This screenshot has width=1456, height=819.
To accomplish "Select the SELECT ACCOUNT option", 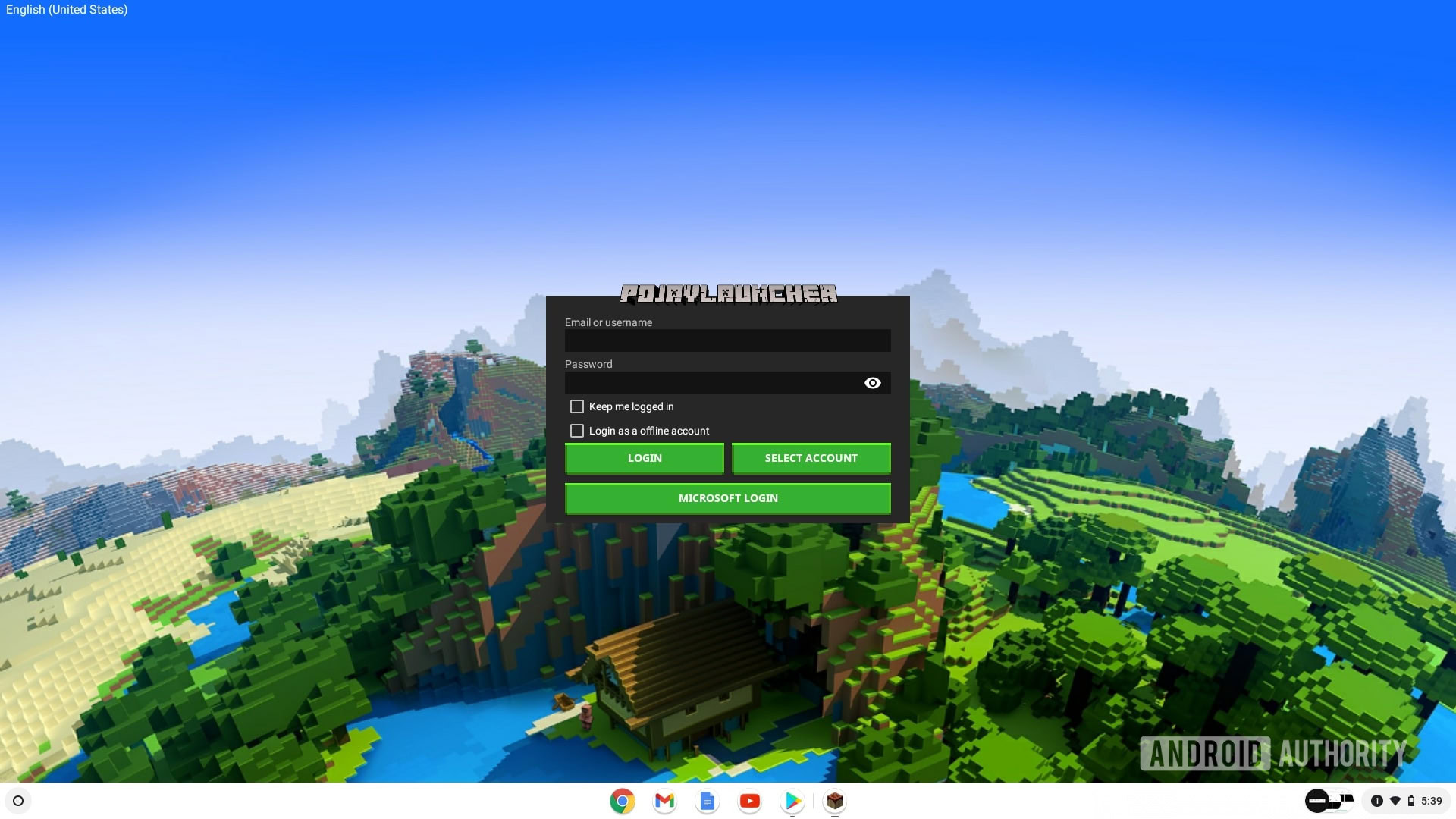I will 811,458.
